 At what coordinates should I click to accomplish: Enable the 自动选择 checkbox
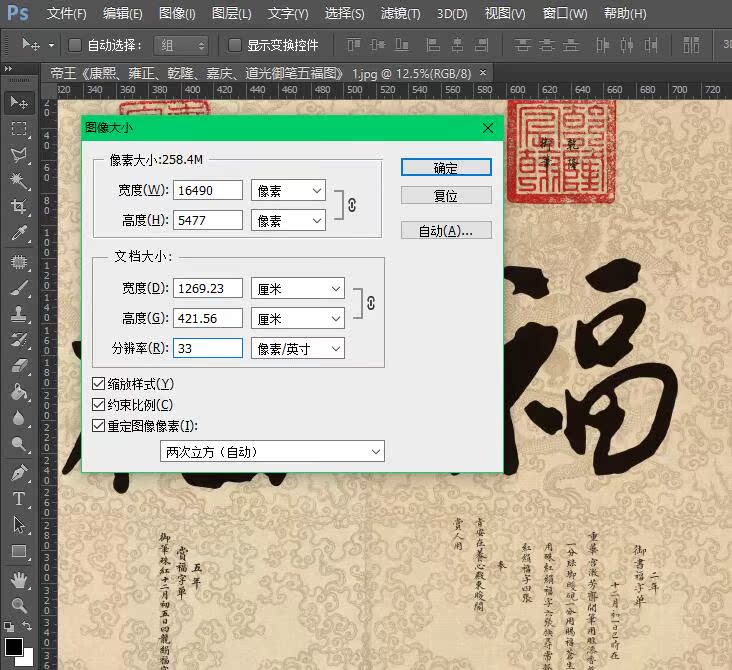coord(75,45)
